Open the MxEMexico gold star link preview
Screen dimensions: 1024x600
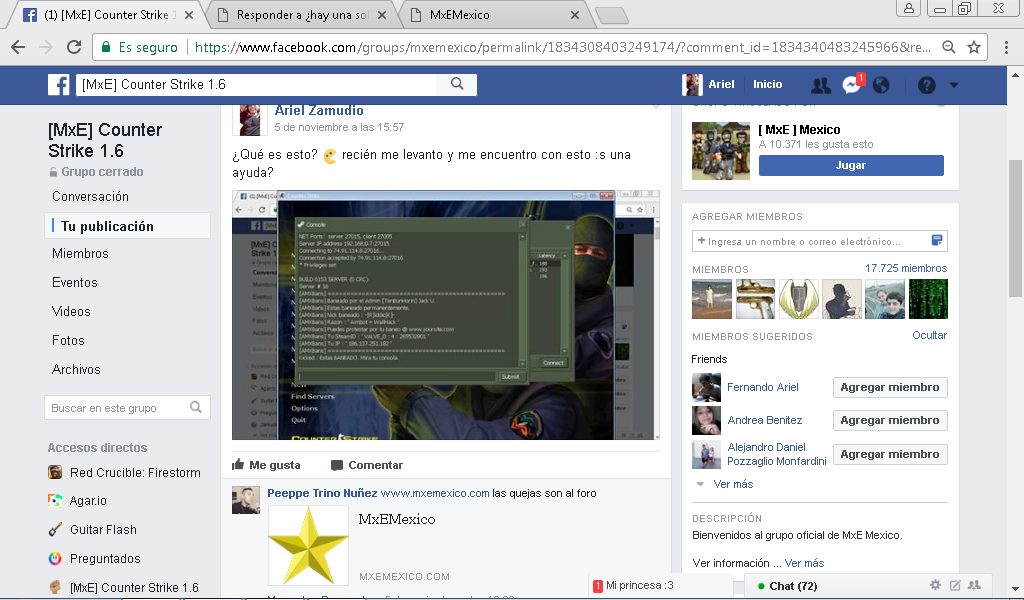[x=308, y=545]
